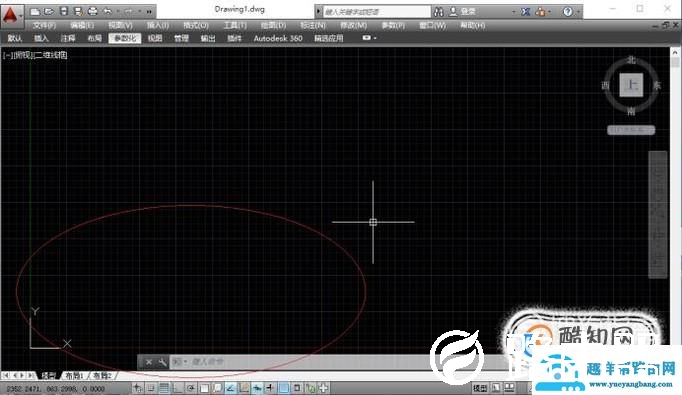Viewport: 682px width, 395px height.
Task: Click 西 on the ViewCube compass
Action: point(605,85)
